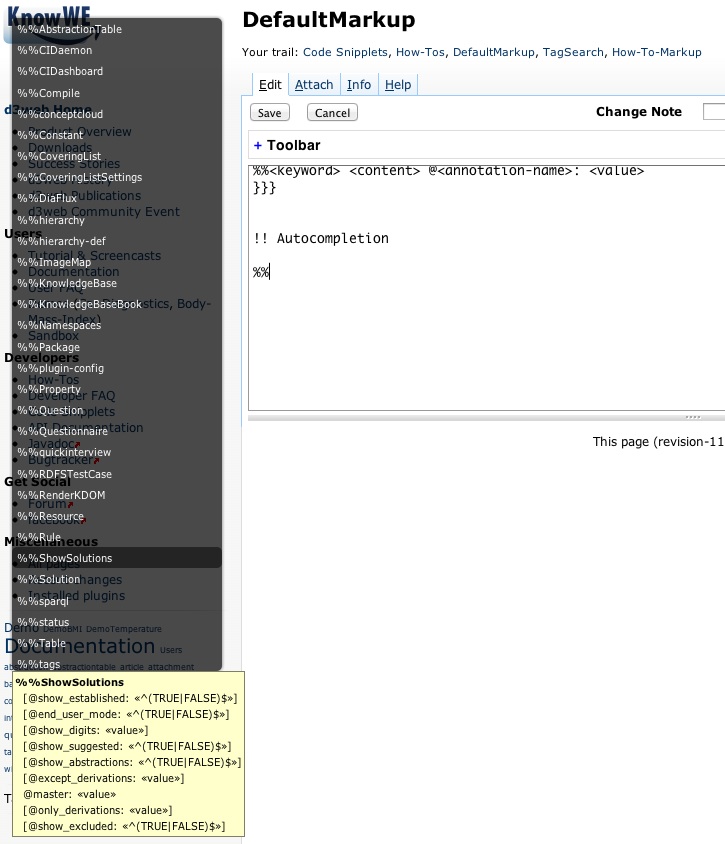Choose %%DiaFlux from suggestions
The height and width of the screenshot is (844, 725).
117,198
